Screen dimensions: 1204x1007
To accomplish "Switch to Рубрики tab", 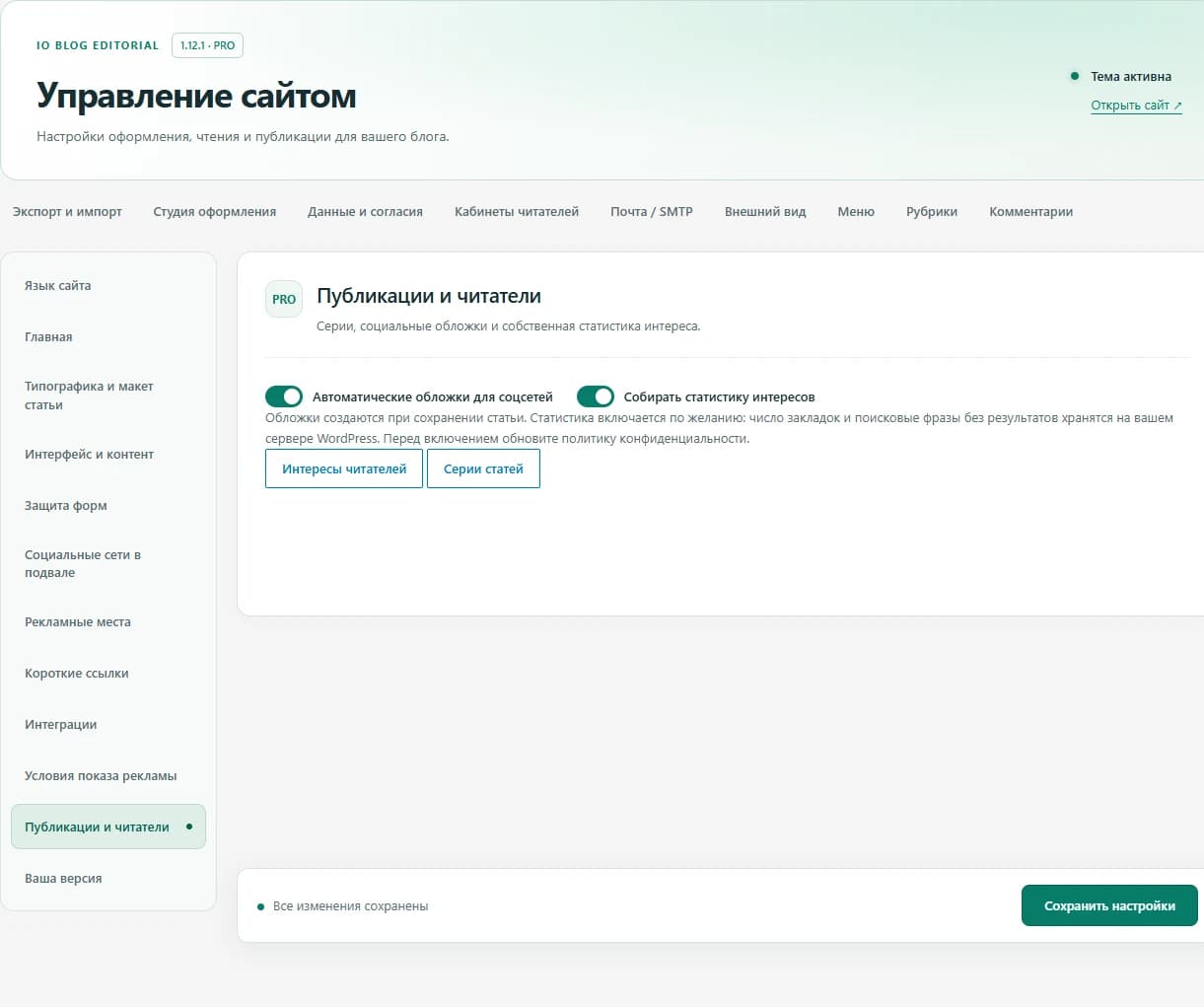I will click(932, 211).
